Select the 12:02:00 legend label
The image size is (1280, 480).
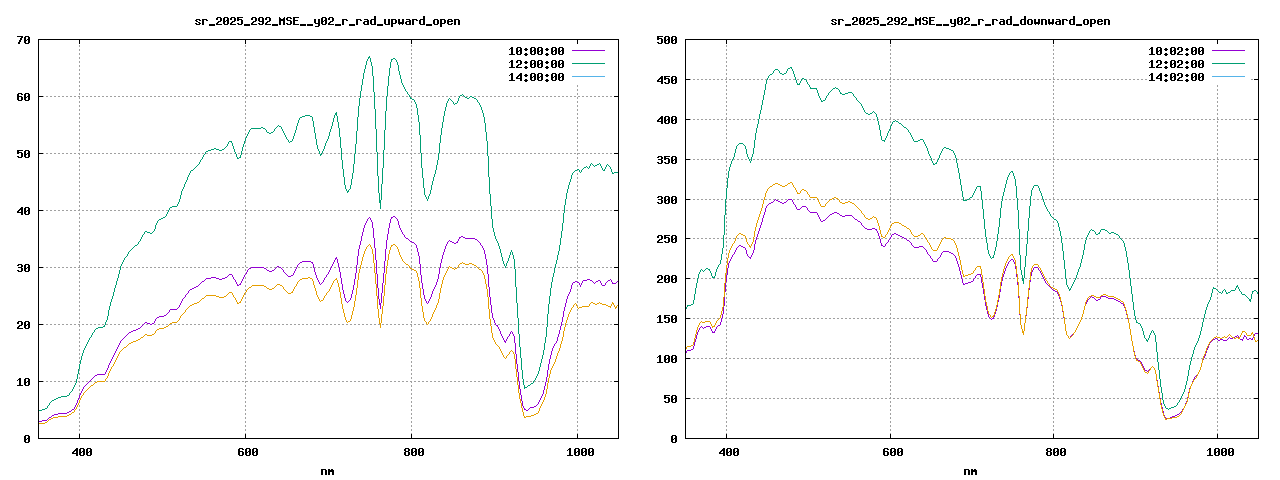pos(1176,64)
